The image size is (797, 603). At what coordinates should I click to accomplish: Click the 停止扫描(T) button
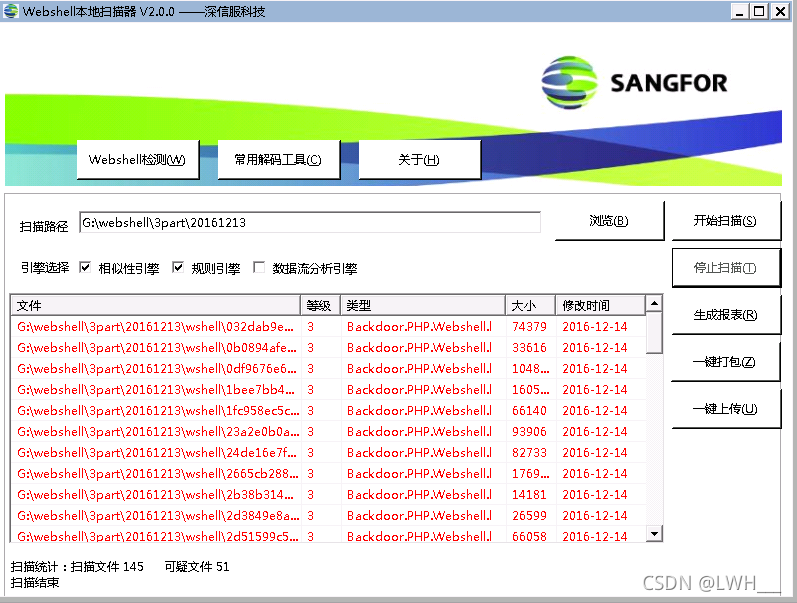[x=725, y=268]
